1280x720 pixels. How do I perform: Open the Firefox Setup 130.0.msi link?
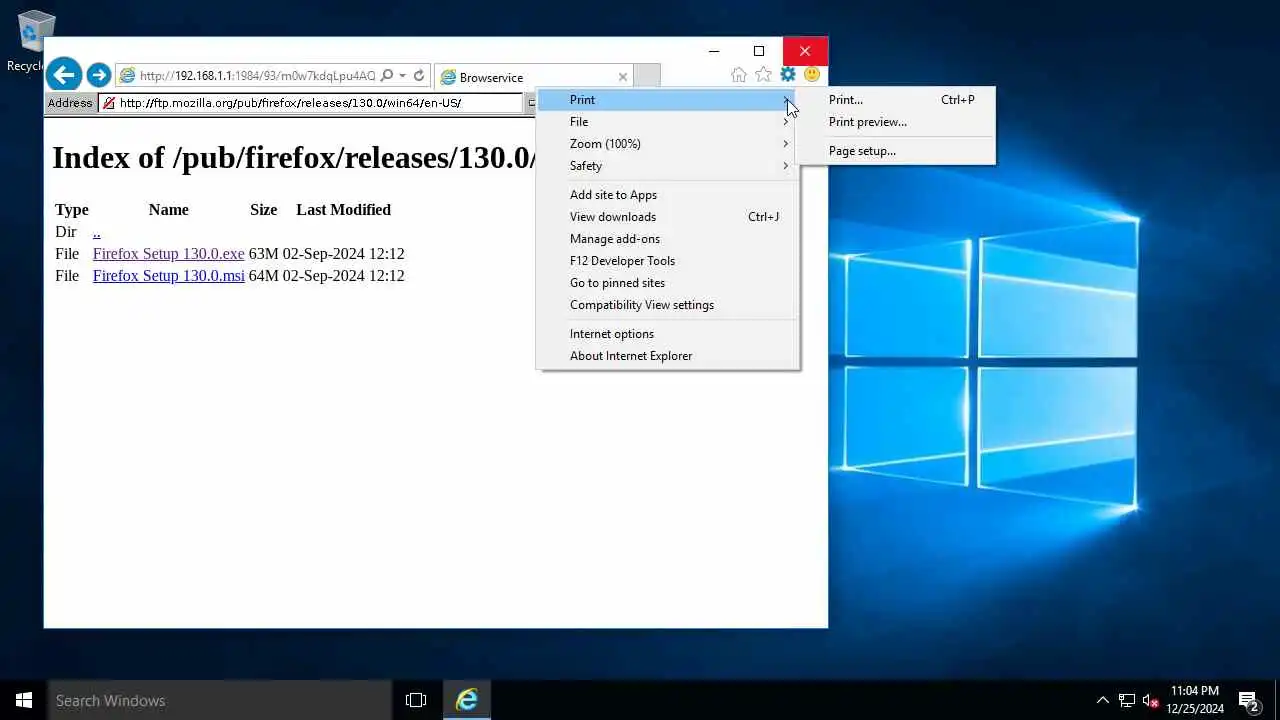(168, 276)
